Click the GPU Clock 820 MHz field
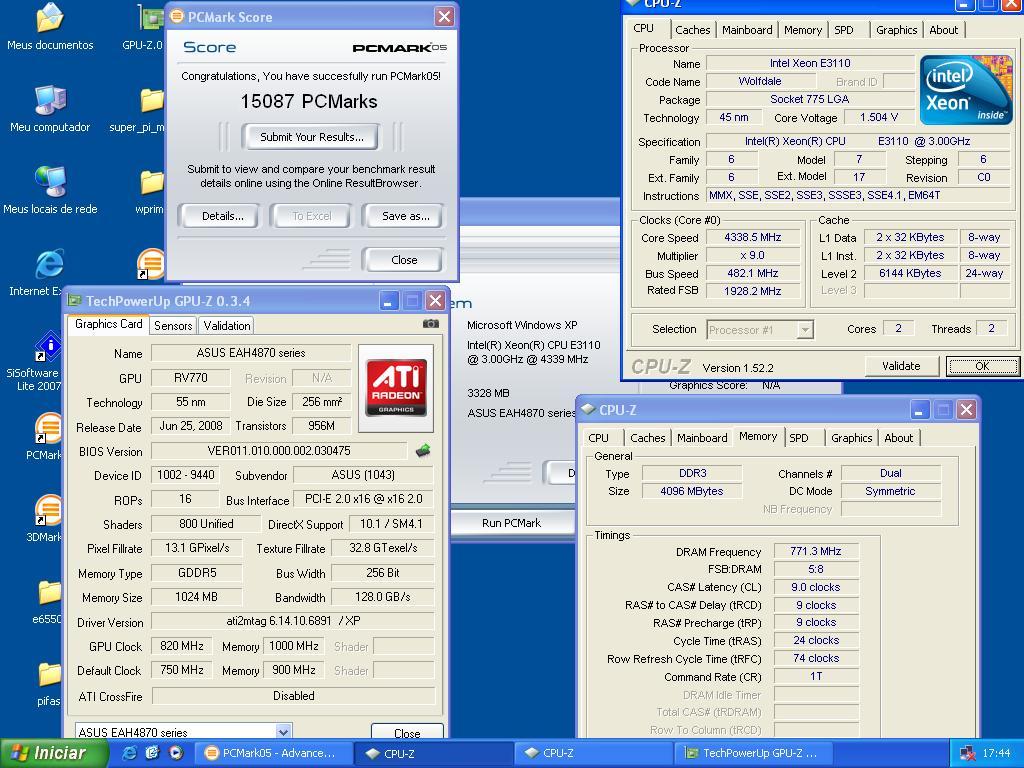This screenshot has height=768, width=1024. click(182, 647)
